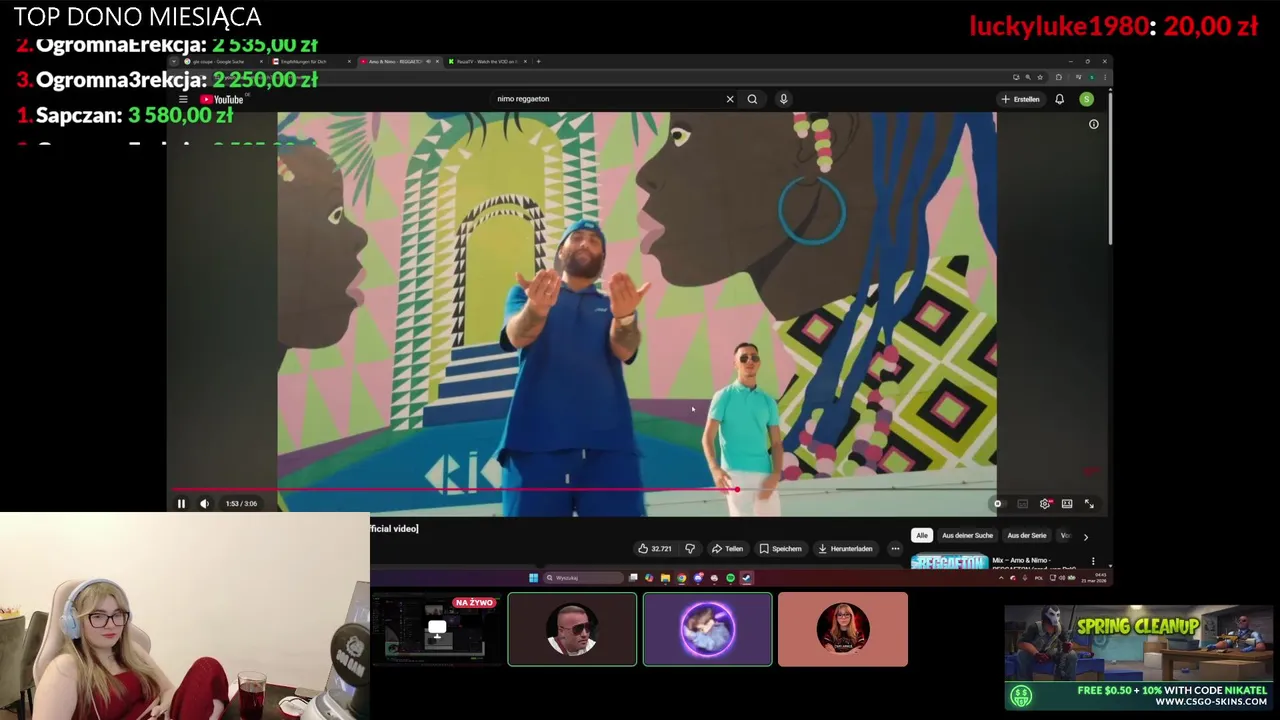Click the Teilen share button

(727, 548)
